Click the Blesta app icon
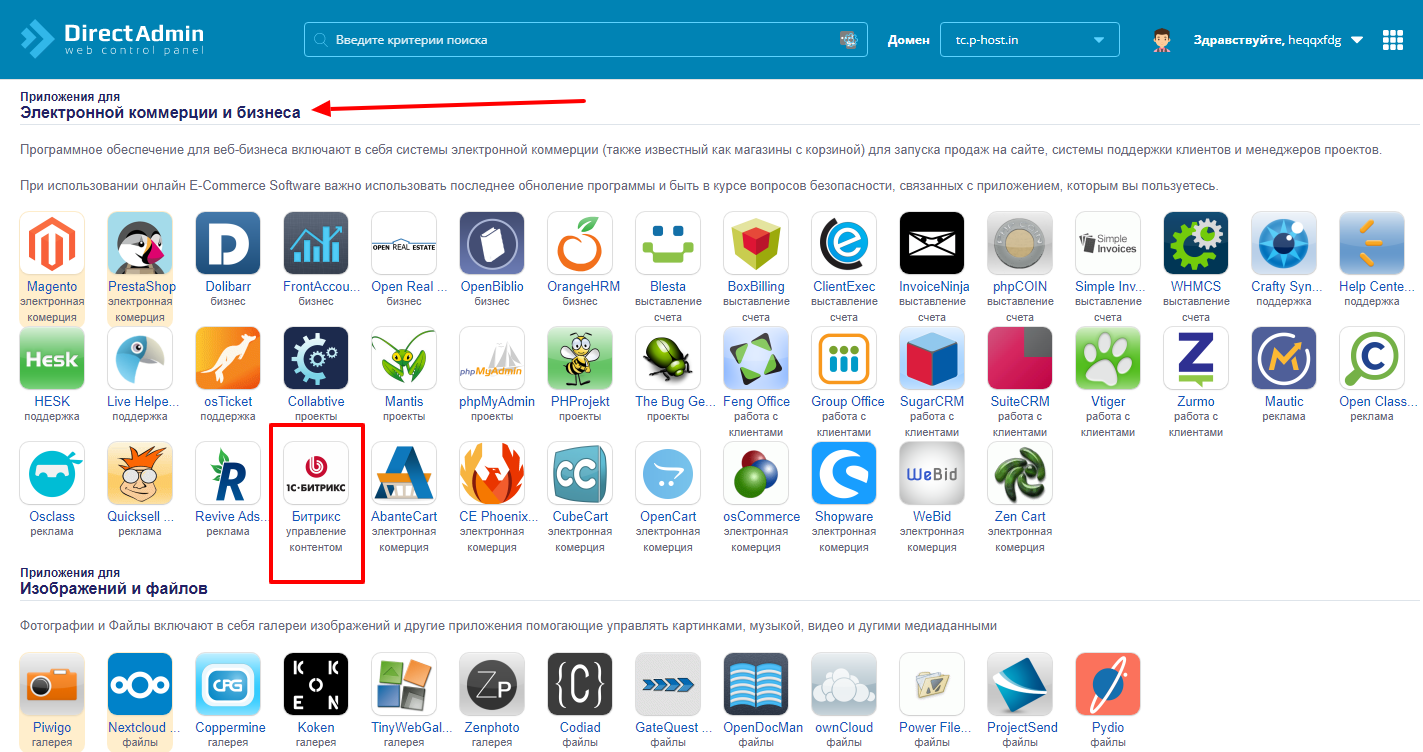The image size is (1423, 752). 668,243
